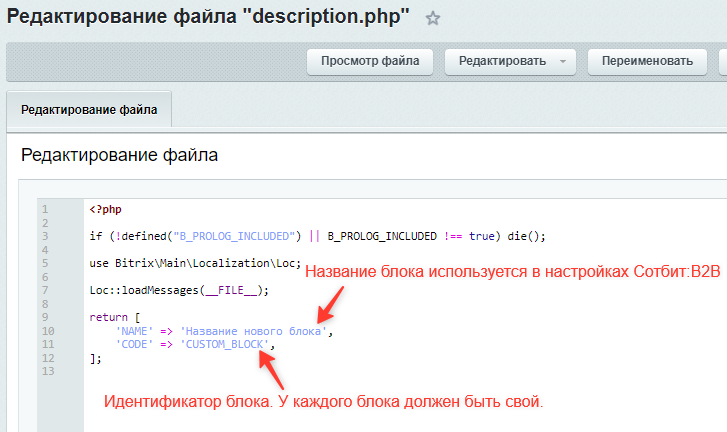The height and width of the screenshot is (432, 727).
Task: Click the 'Loc::loadMessages(__FILE__);' line
Action: pyautogui.click(x=179, y=290)
